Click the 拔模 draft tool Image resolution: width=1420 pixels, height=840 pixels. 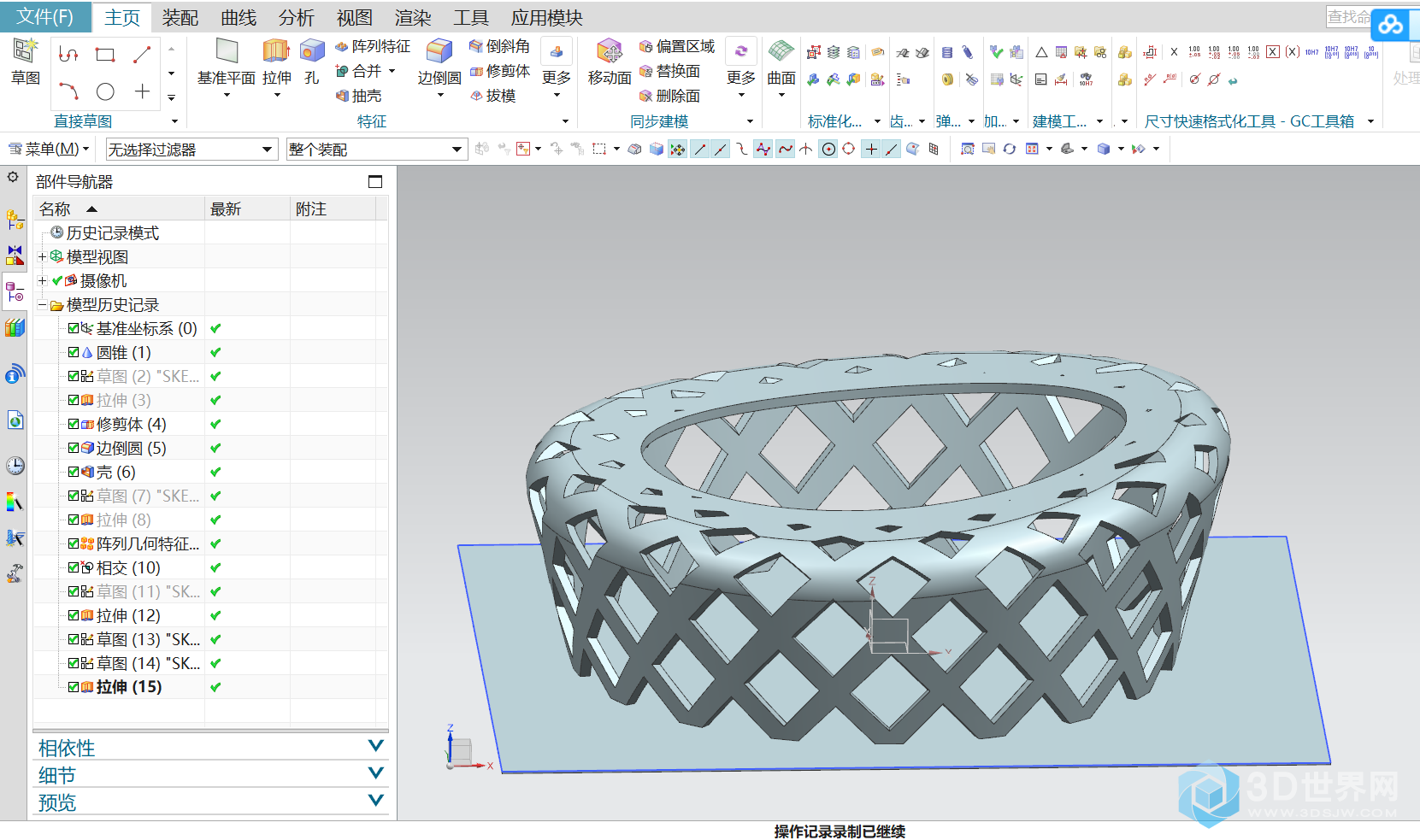click(x=492, y=96)
